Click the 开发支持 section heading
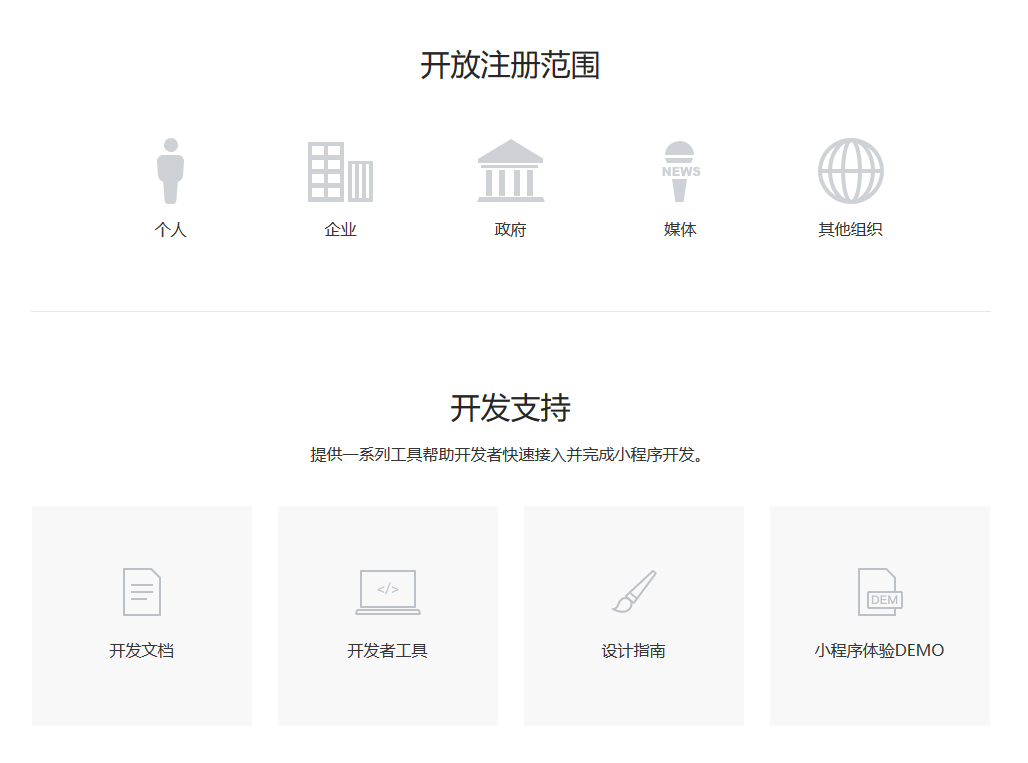Screen dimensions: 1028x763 point(510,408)
